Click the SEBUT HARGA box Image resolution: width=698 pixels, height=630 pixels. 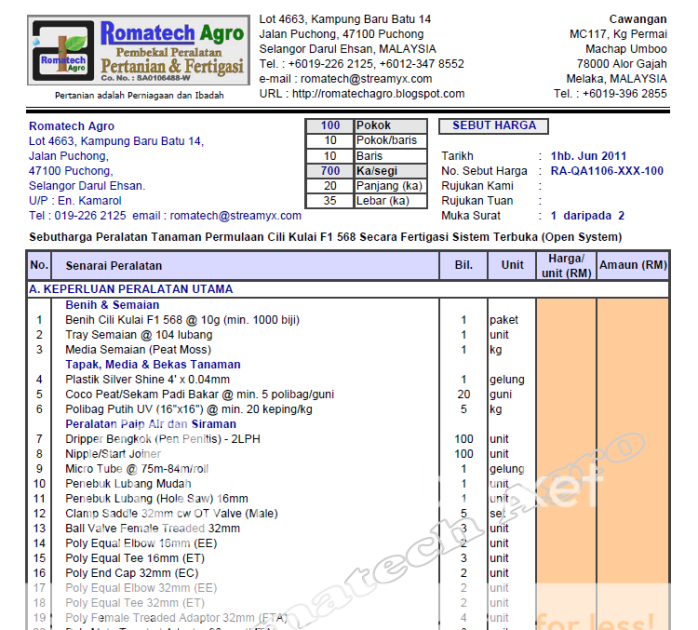[x=494, y=126]
